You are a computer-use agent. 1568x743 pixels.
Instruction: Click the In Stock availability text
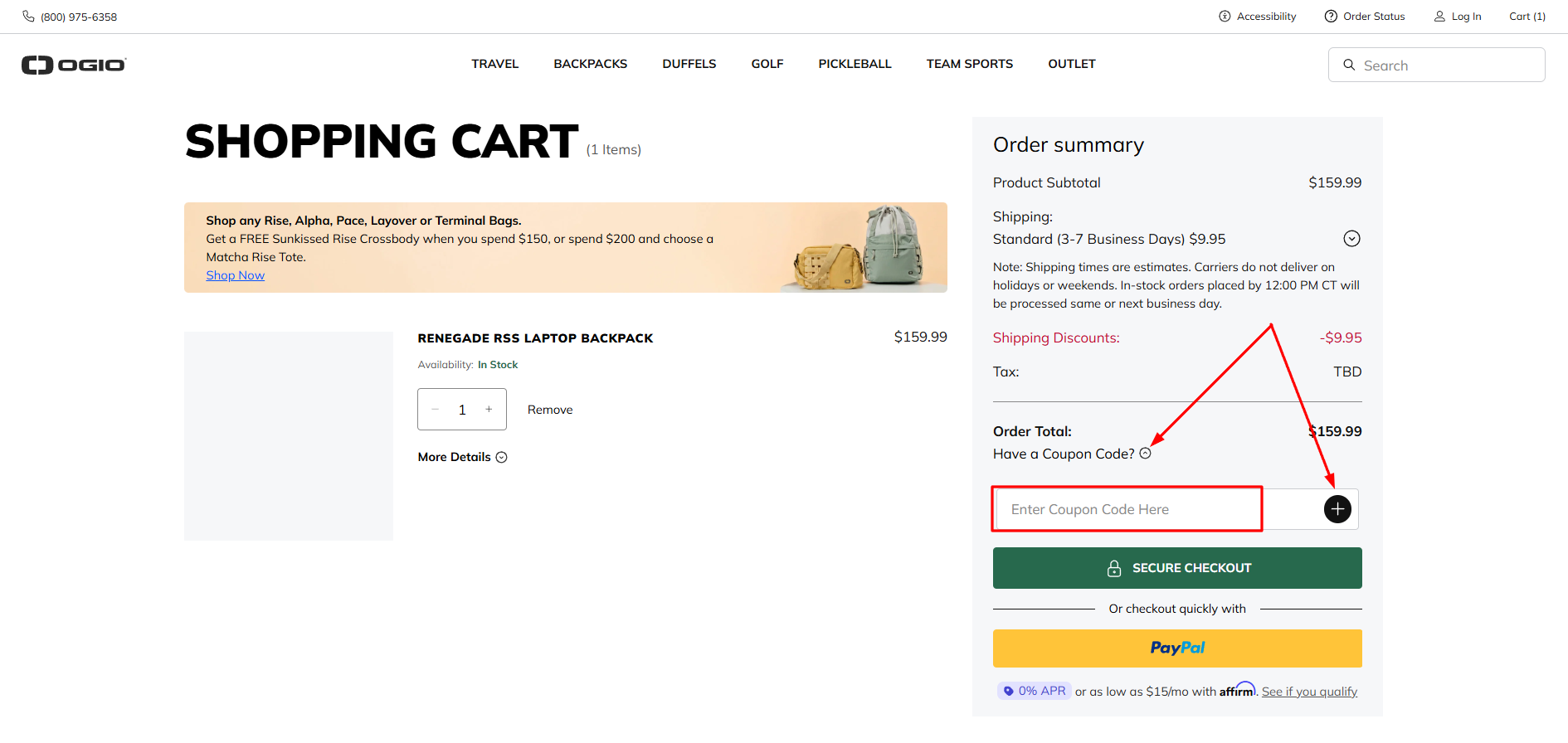[x=498, y=365]
